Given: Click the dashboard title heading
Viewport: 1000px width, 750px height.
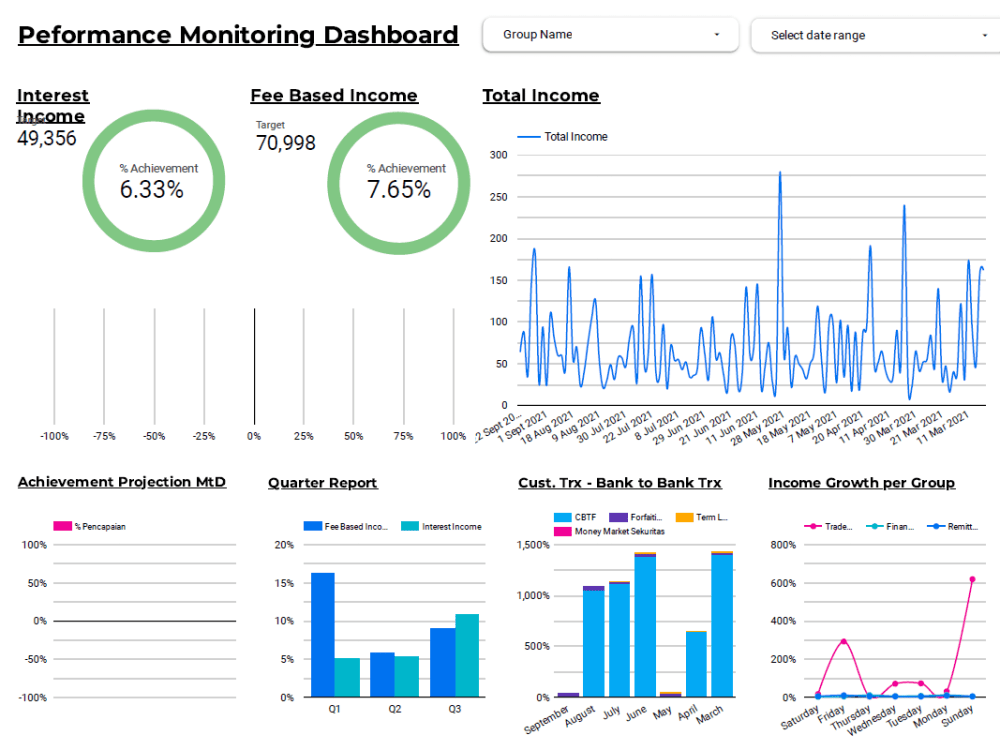Looking at the screenshot, I should [238, 34].
